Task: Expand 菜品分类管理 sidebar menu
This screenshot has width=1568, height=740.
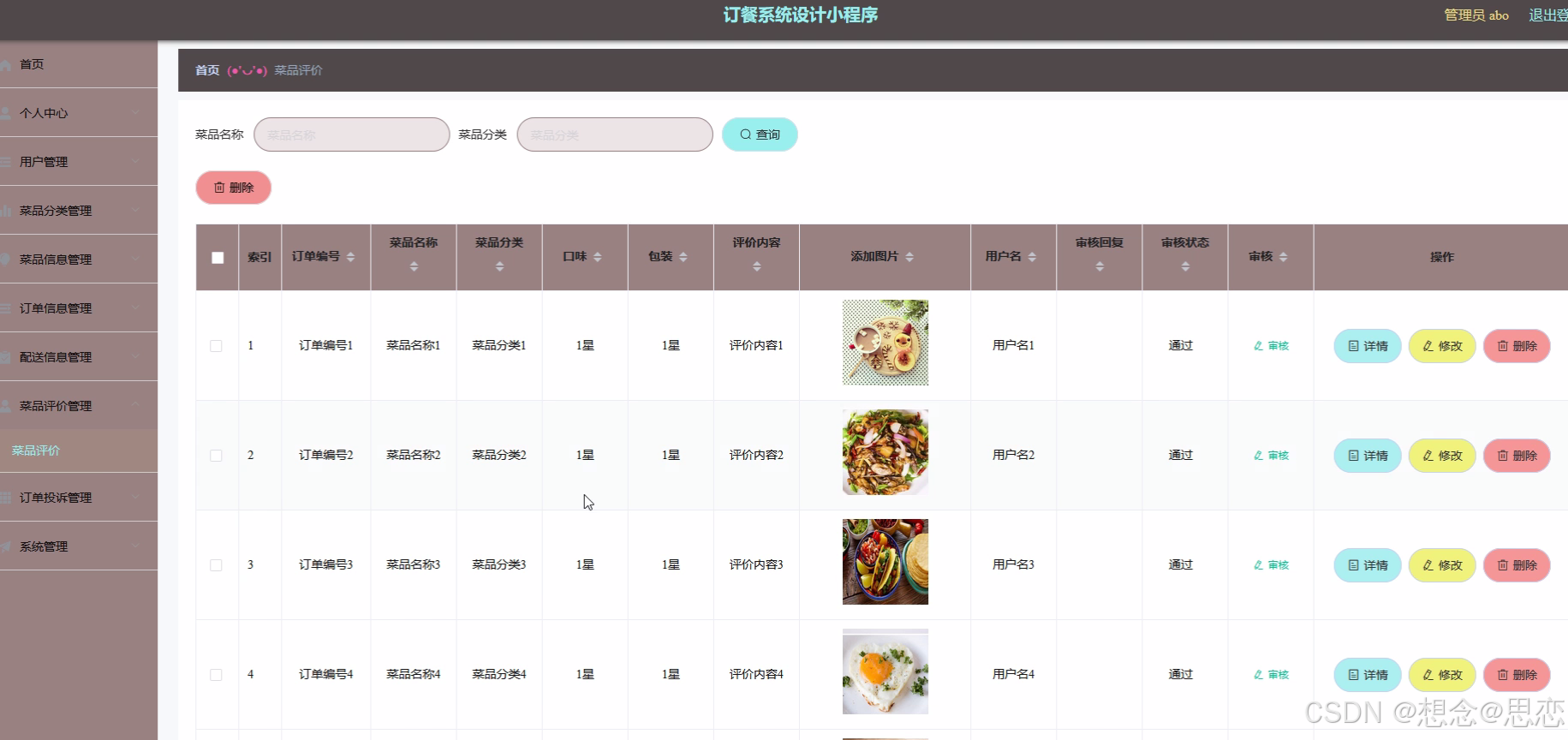Action: click(x=79, y=211)
